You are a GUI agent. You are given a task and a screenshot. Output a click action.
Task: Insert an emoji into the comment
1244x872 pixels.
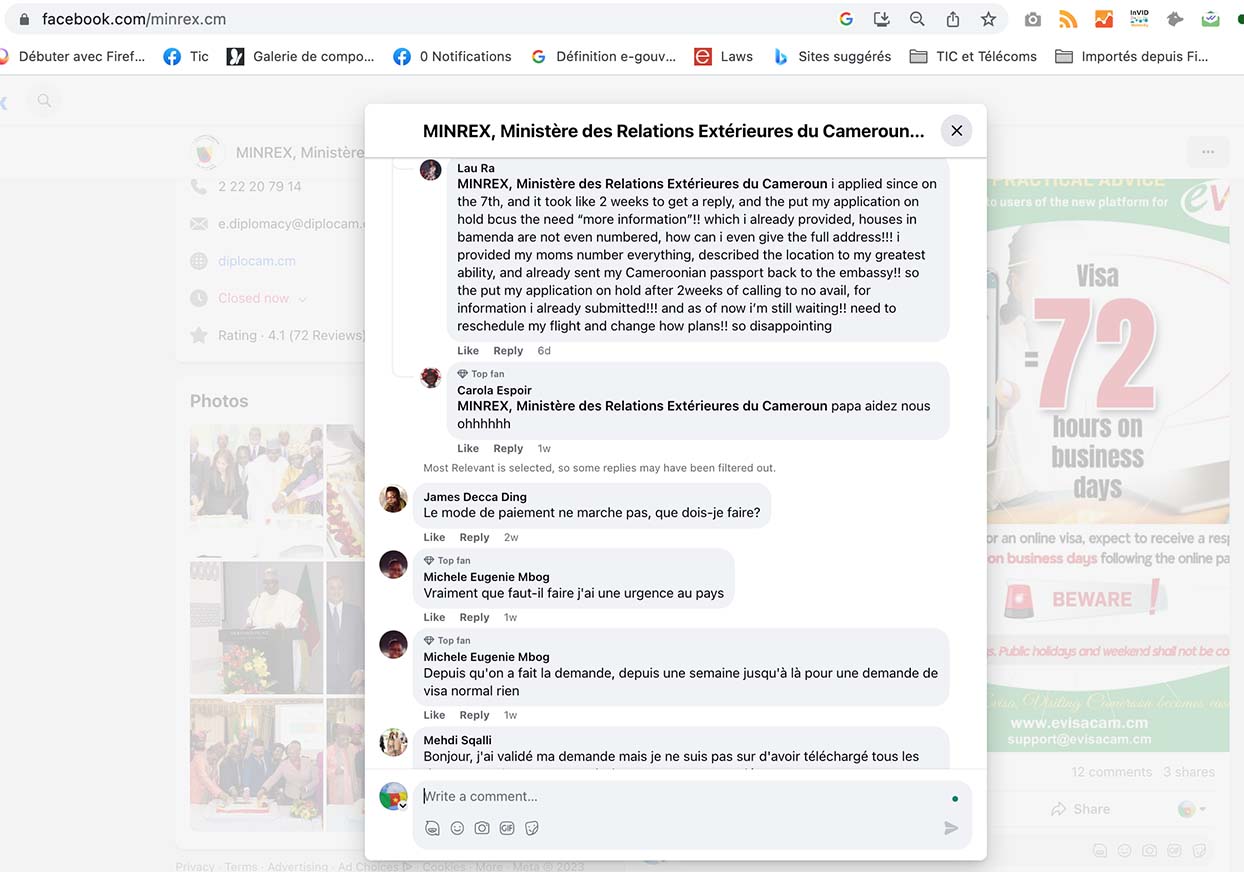click(457, 828)
